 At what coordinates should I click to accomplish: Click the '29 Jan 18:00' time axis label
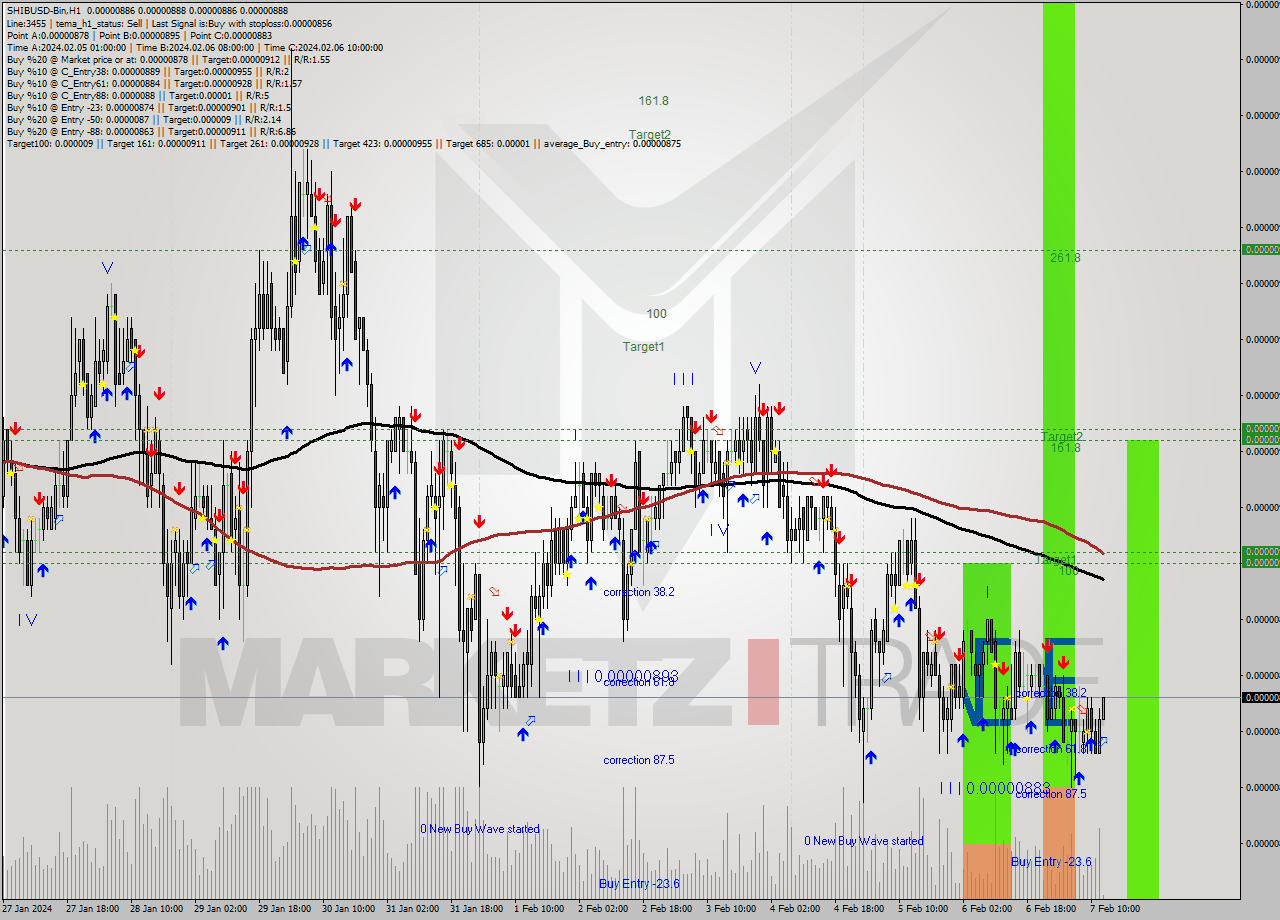coord(286,909)
